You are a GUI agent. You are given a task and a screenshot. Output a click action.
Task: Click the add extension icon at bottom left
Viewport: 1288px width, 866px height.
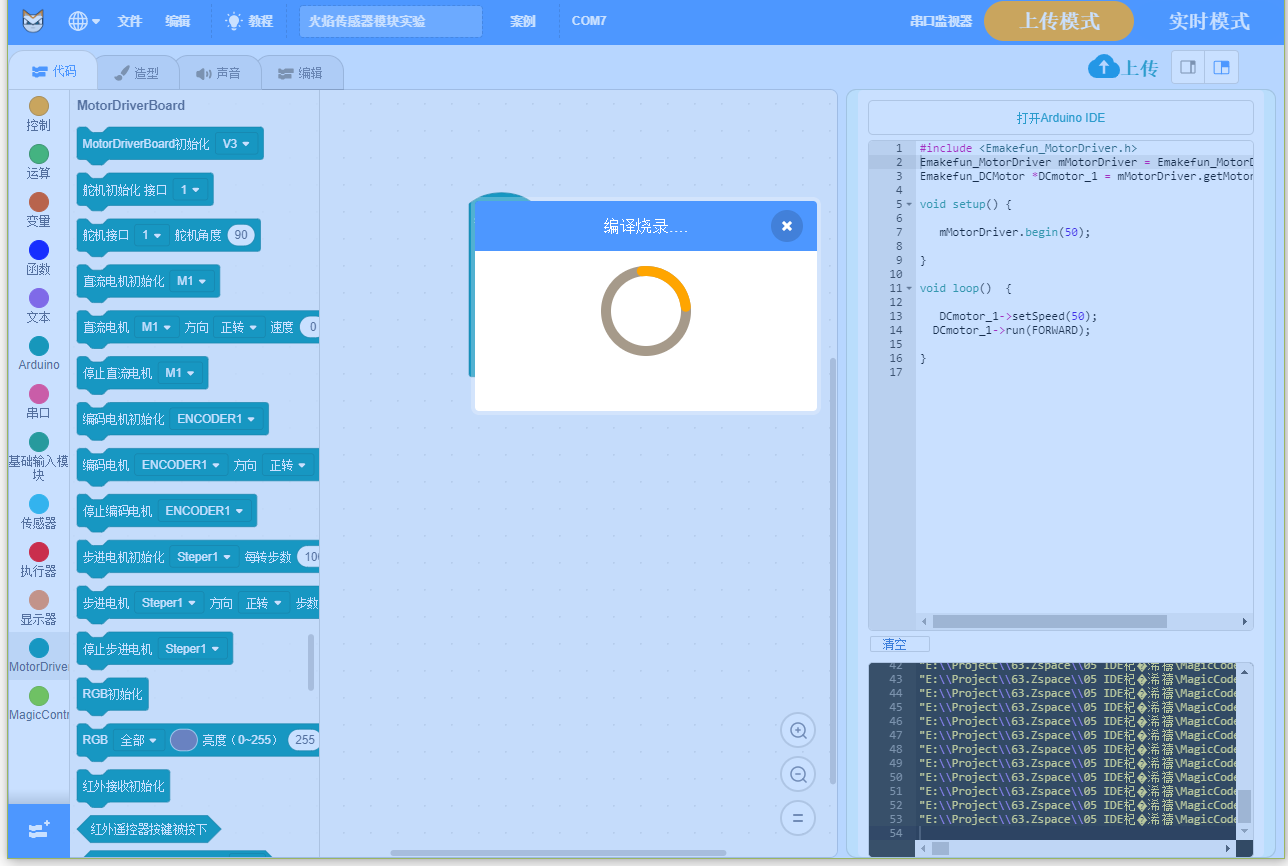click(39, 830)
